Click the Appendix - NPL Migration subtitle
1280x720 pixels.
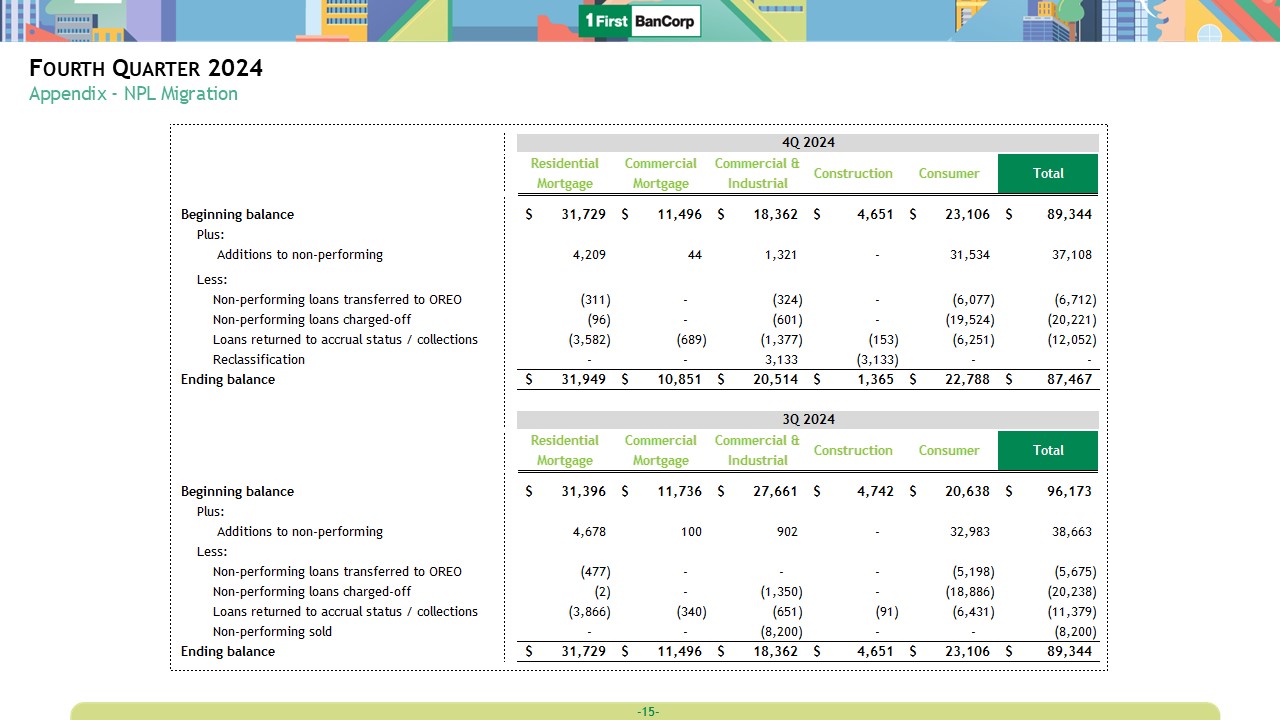(133, 94)
